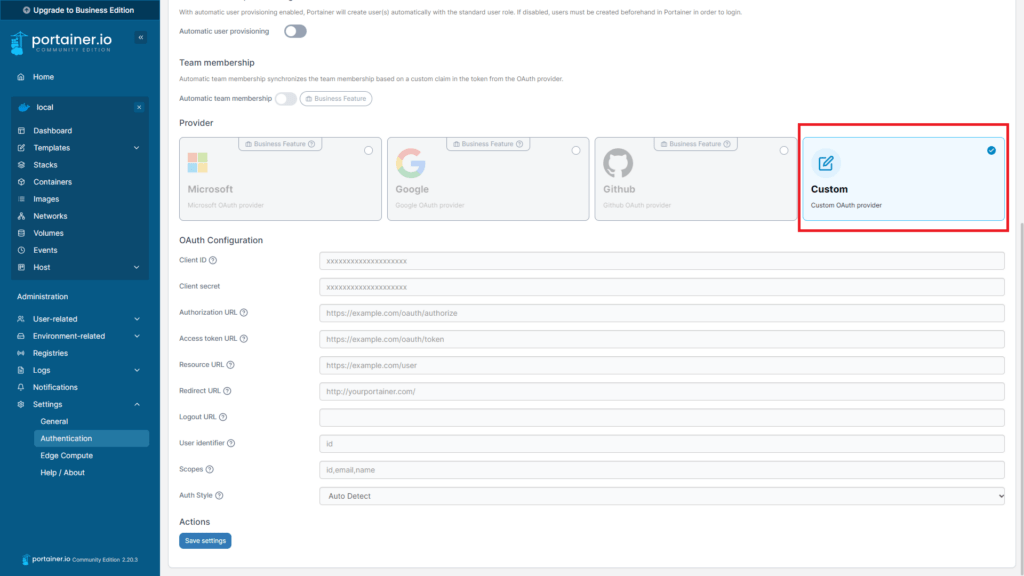Click help icon next to Access token URL

click(244, 338)
